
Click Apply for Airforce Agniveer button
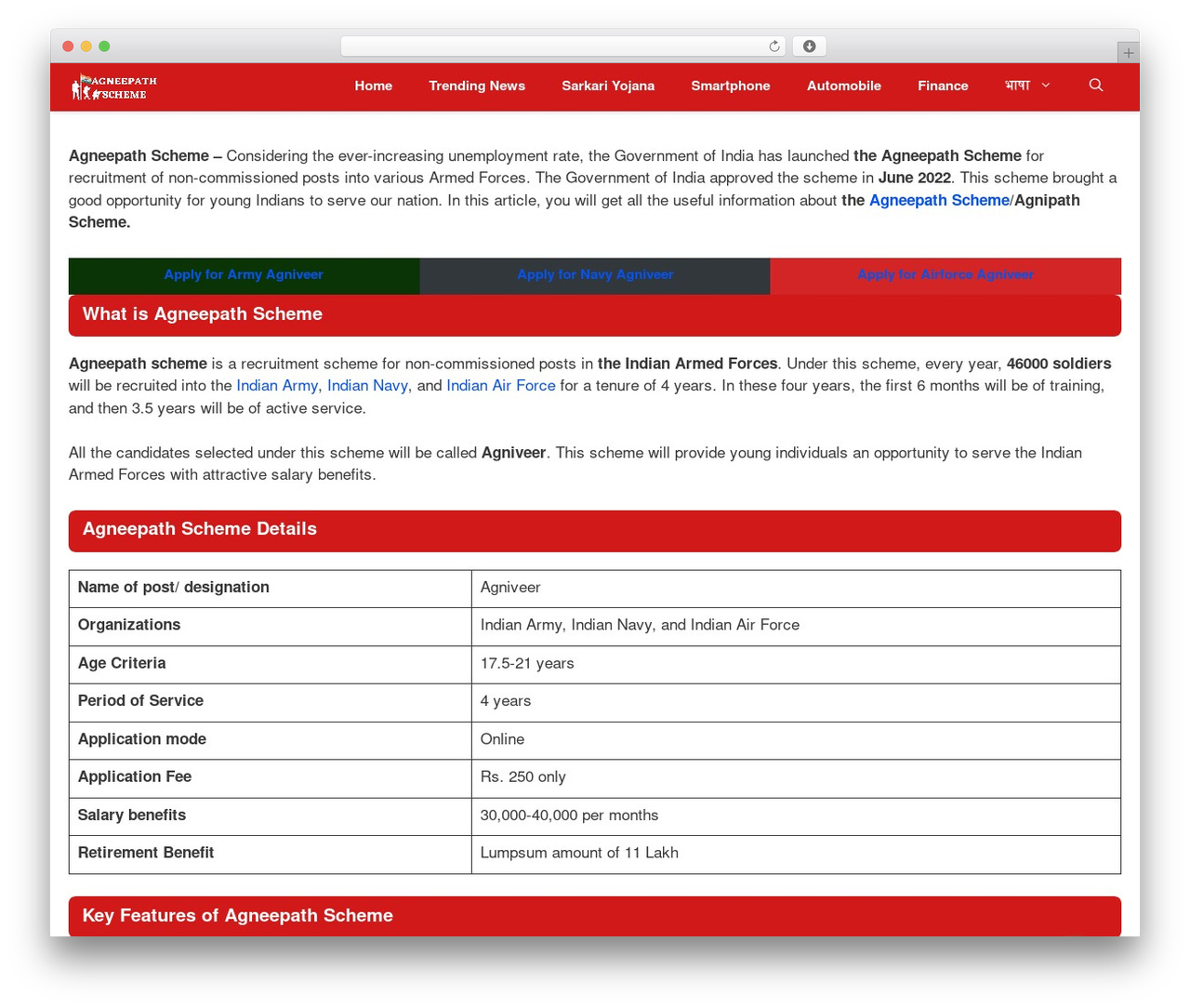[945, 275]
